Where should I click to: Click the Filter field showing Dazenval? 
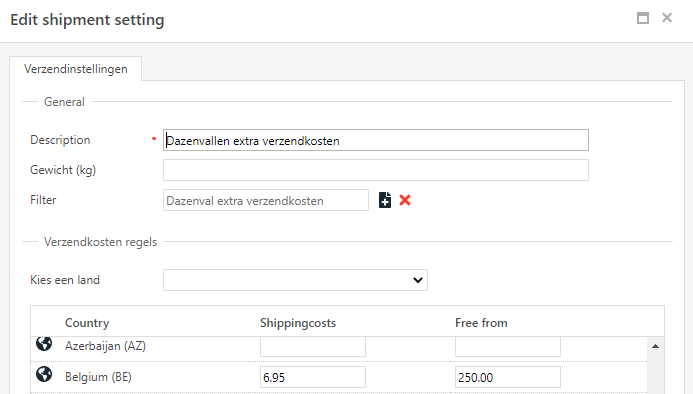point(266,200)
